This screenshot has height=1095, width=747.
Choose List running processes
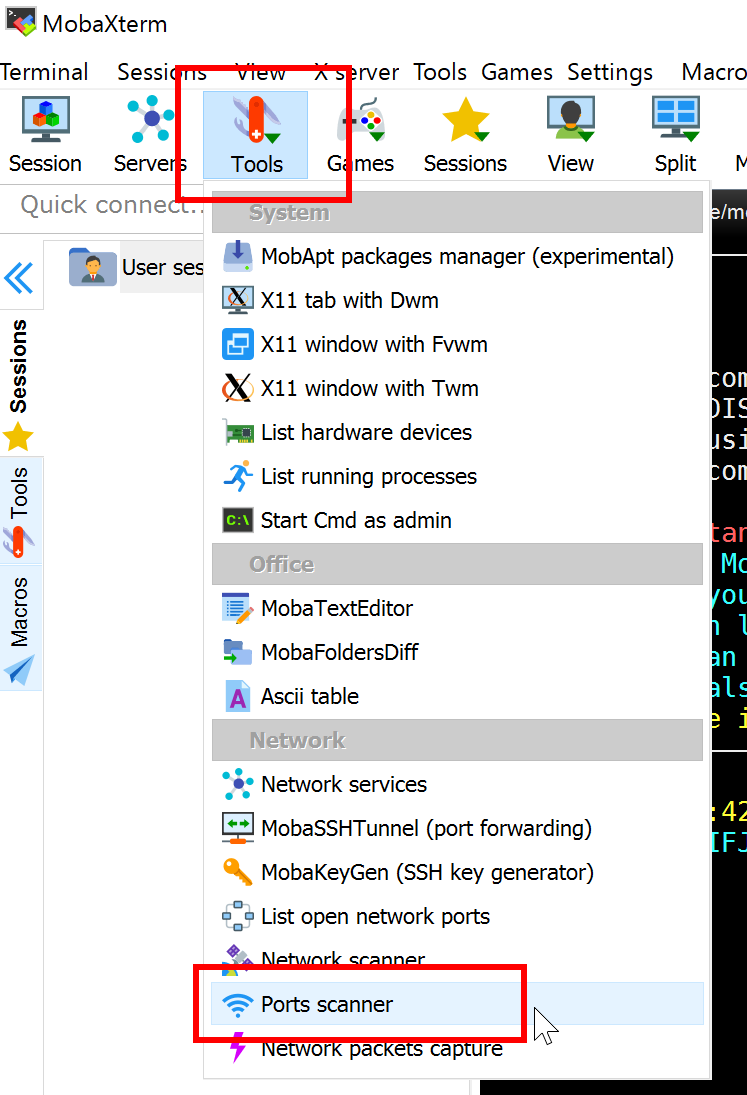point(457,476)
